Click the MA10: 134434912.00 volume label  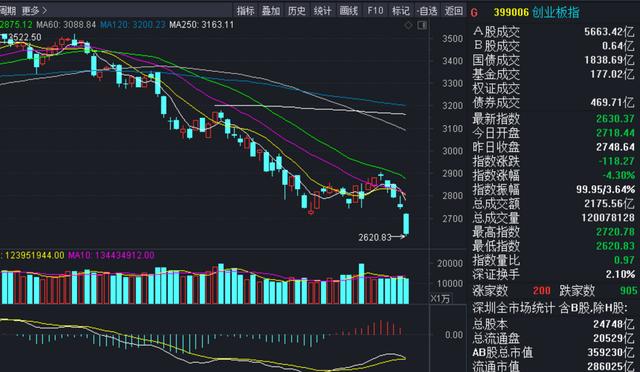(111, 256)
